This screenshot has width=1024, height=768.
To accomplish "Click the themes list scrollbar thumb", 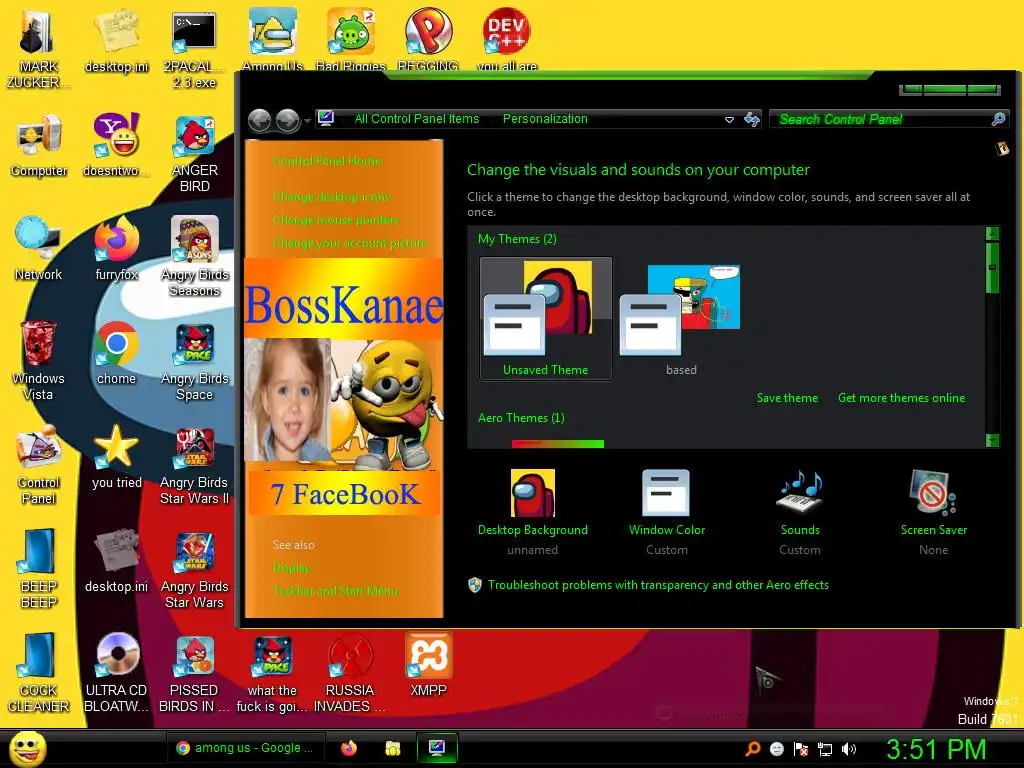I will tap(992, 268).
